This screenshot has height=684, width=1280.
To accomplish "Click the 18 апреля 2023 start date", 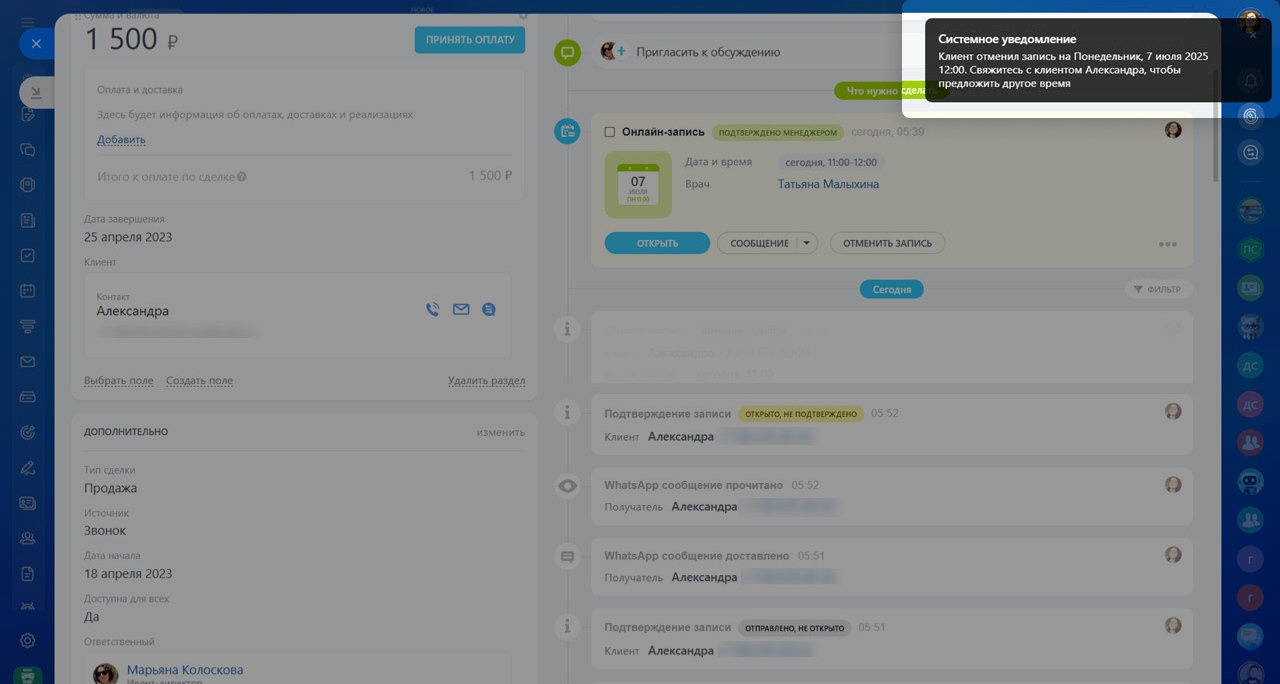I will [128, 574].
